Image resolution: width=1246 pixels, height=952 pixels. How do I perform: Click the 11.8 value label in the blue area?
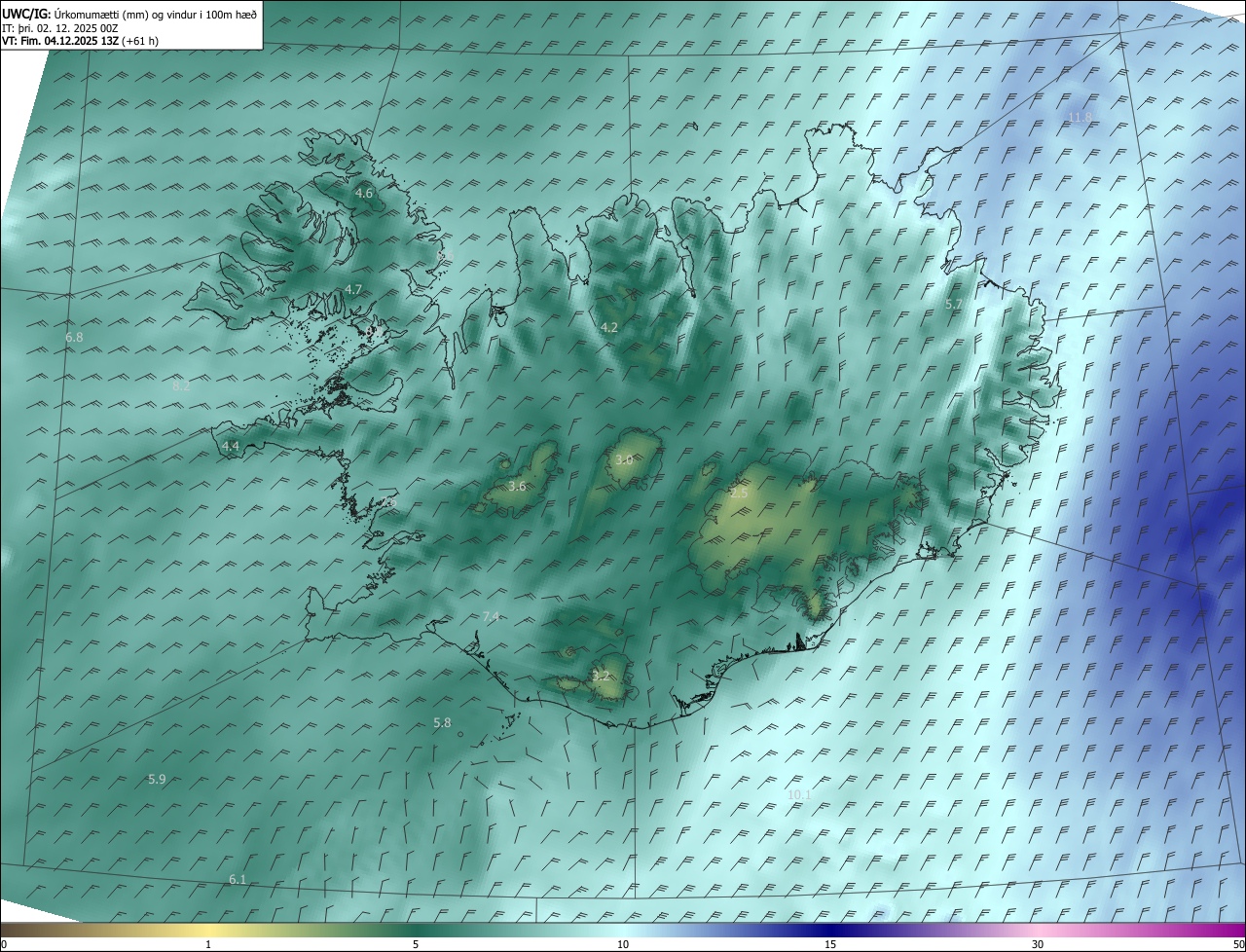coord(1081,117)
